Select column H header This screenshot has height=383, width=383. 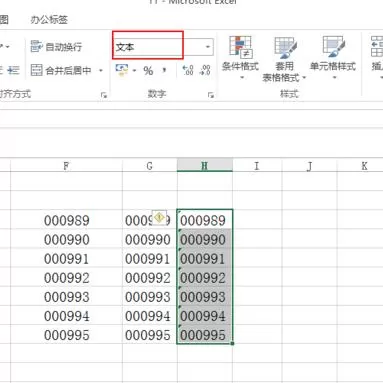[x=205, y=166]
